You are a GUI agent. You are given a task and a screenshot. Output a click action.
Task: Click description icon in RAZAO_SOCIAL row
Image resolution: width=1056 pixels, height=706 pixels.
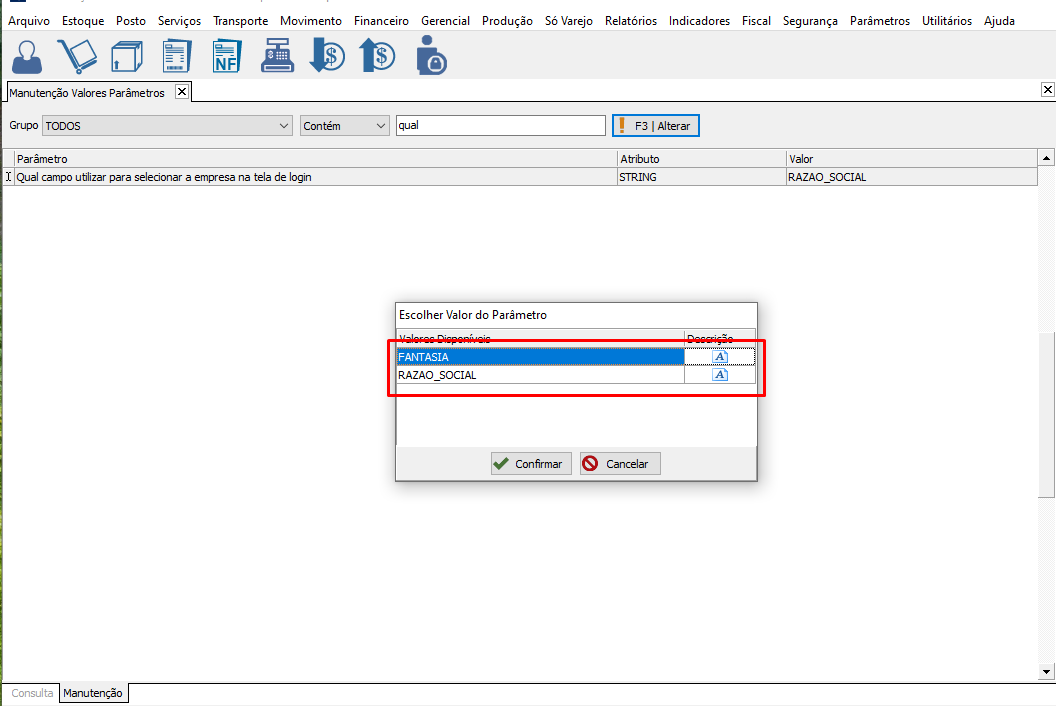point(720,375)
